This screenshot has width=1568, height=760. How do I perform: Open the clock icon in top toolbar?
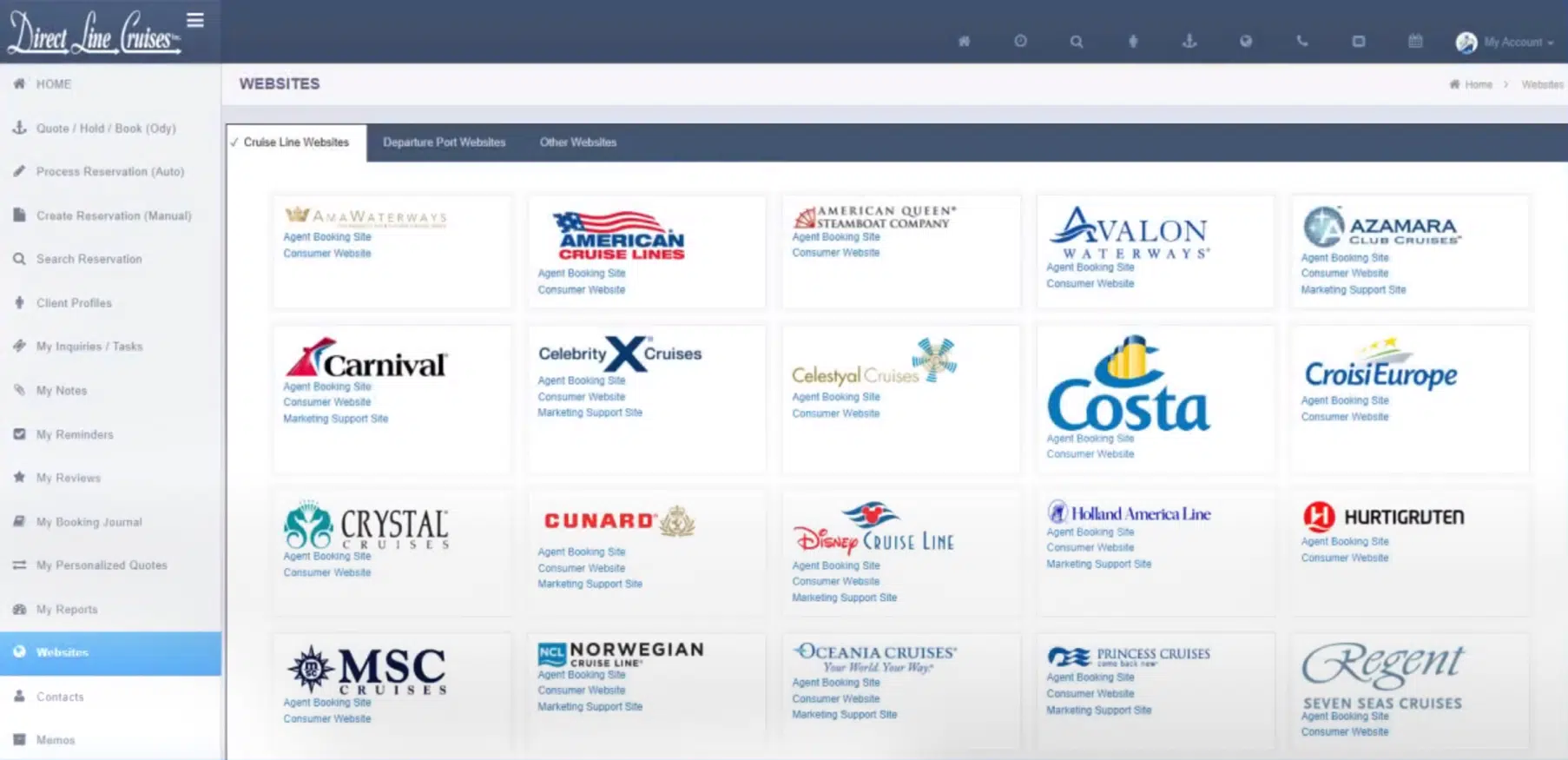tap(1020, 41)
